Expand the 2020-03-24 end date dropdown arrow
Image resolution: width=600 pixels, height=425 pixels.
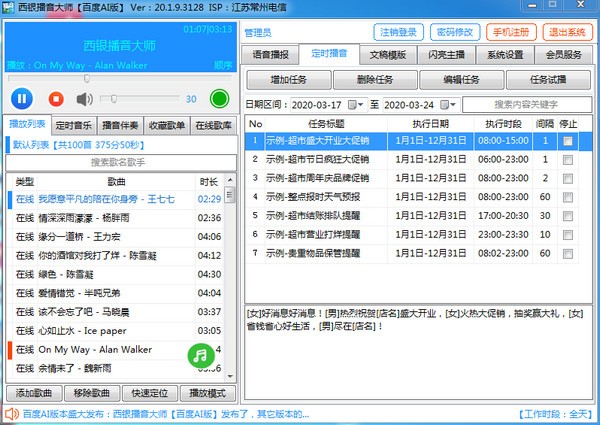point(455,105)
